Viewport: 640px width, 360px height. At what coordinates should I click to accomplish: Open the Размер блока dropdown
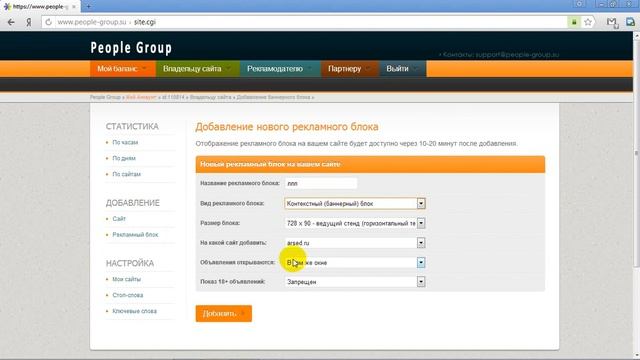pyautogui.click(x=355, y=223)
